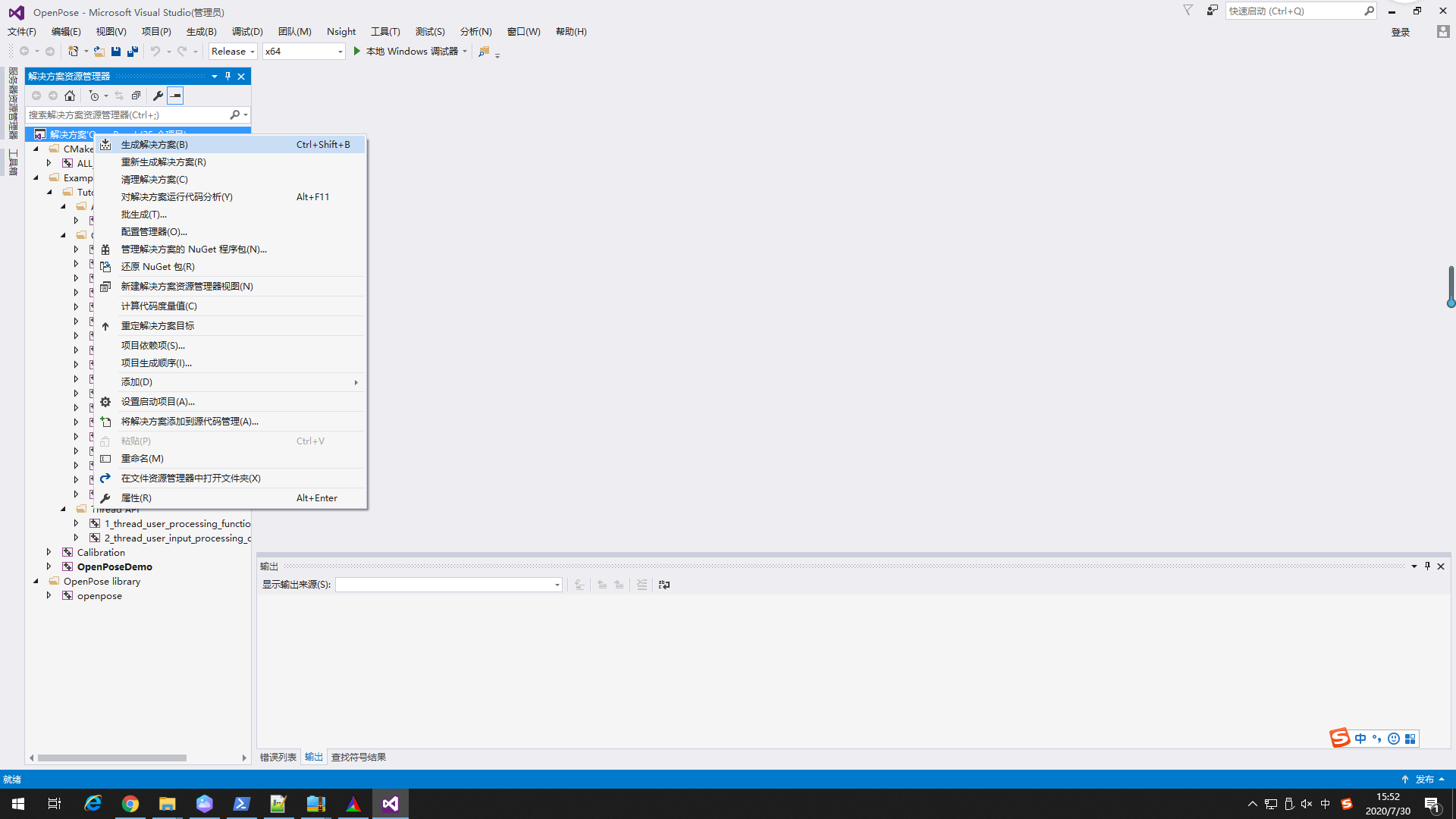Click the Save All toolbar icon

[133, 52]
